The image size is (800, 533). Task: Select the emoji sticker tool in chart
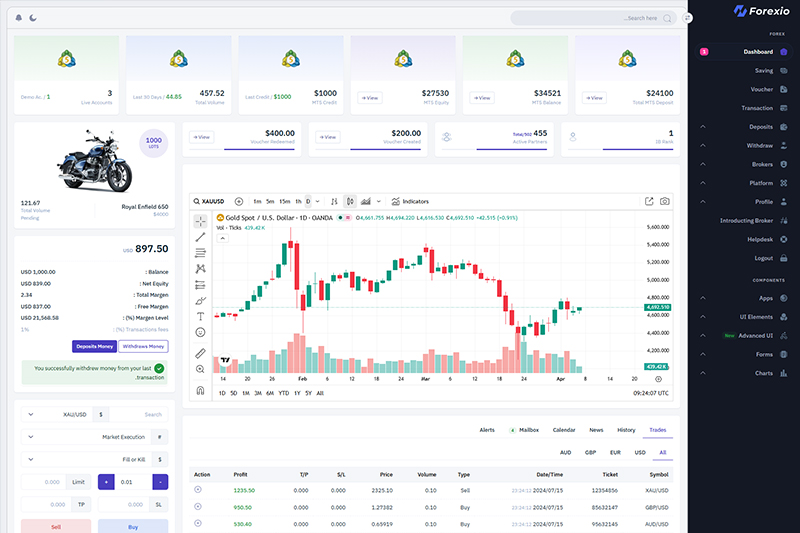[x=200, y=332]
